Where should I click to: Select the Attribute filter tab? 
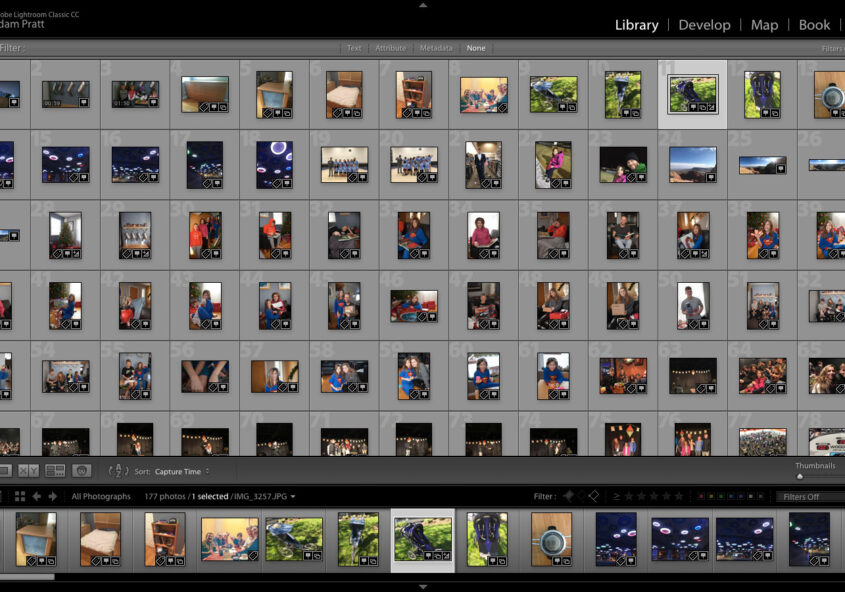390,47
